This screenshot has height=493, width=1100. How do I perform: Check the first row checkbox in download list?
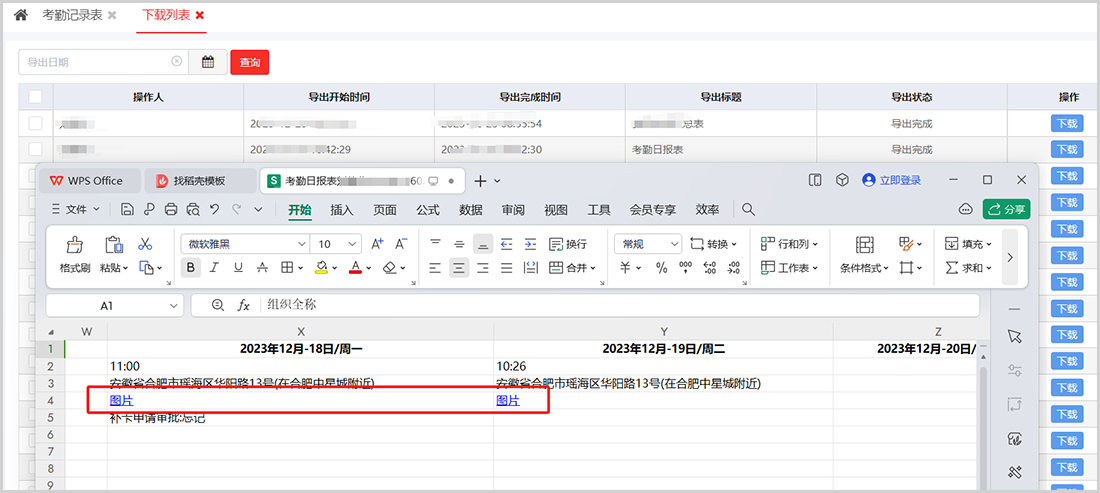(35, 123)
